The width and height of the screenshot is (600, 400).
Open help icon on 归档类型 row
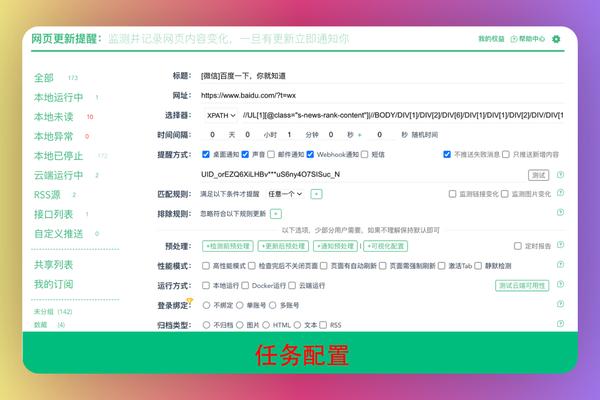coord(560,324)
